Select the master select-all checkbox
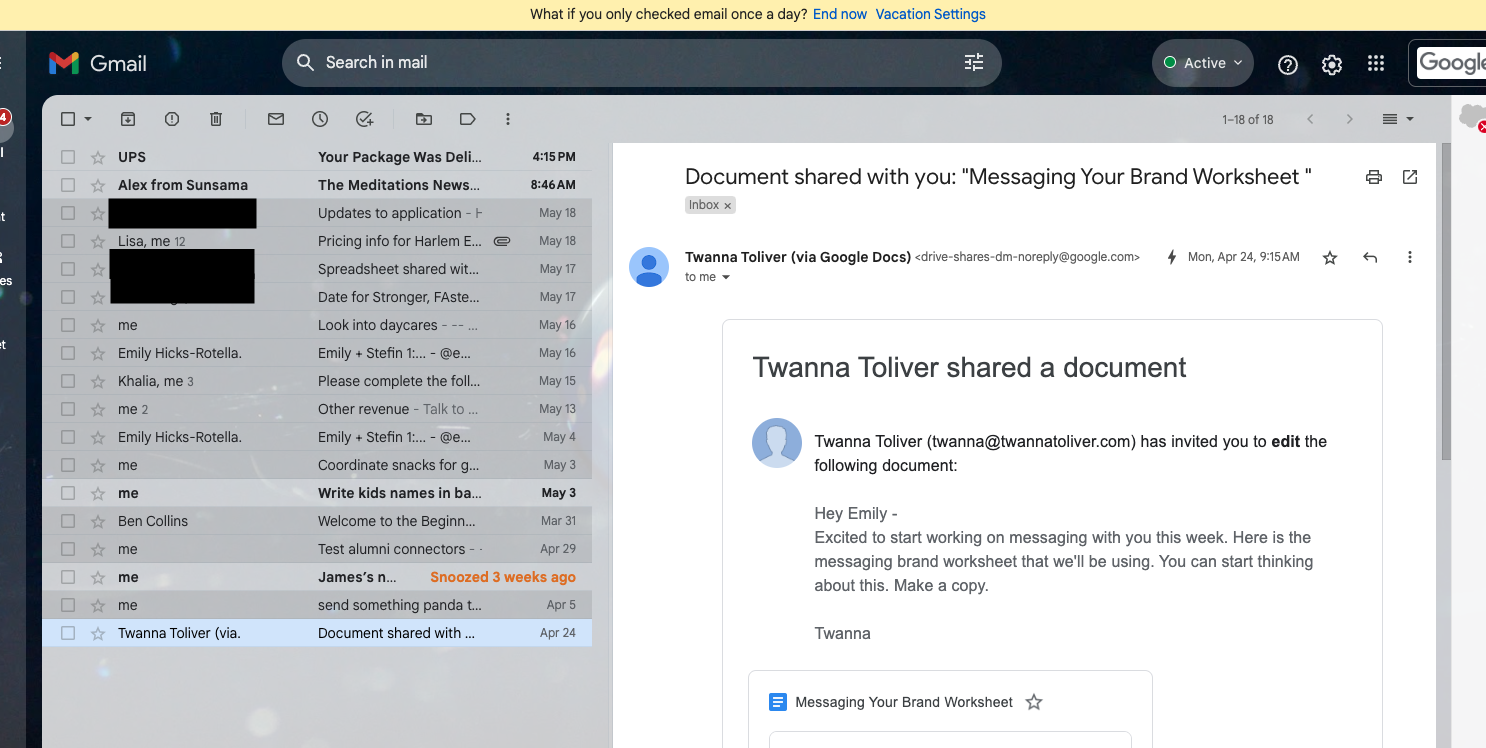 [68, 119]
